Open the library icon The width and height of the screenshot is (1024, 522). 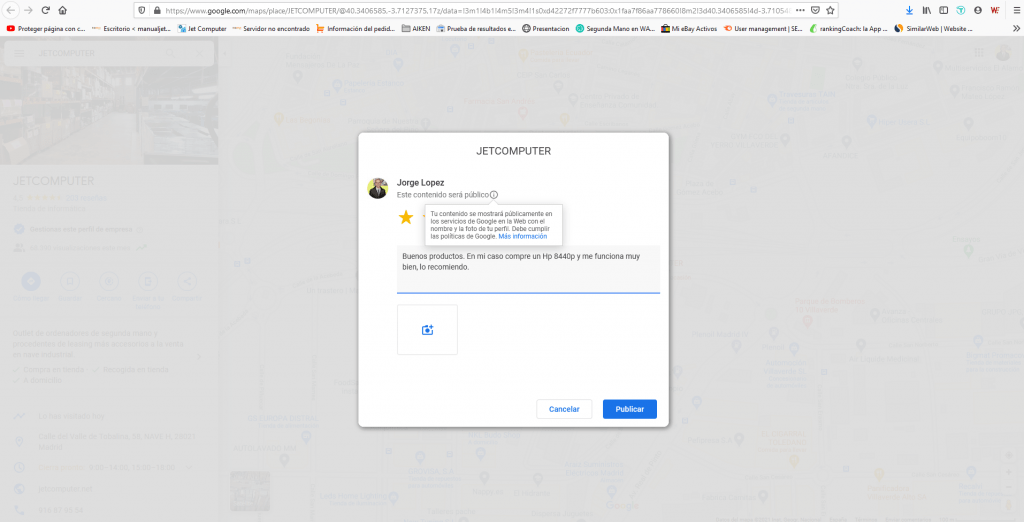(x=927, y=10)
